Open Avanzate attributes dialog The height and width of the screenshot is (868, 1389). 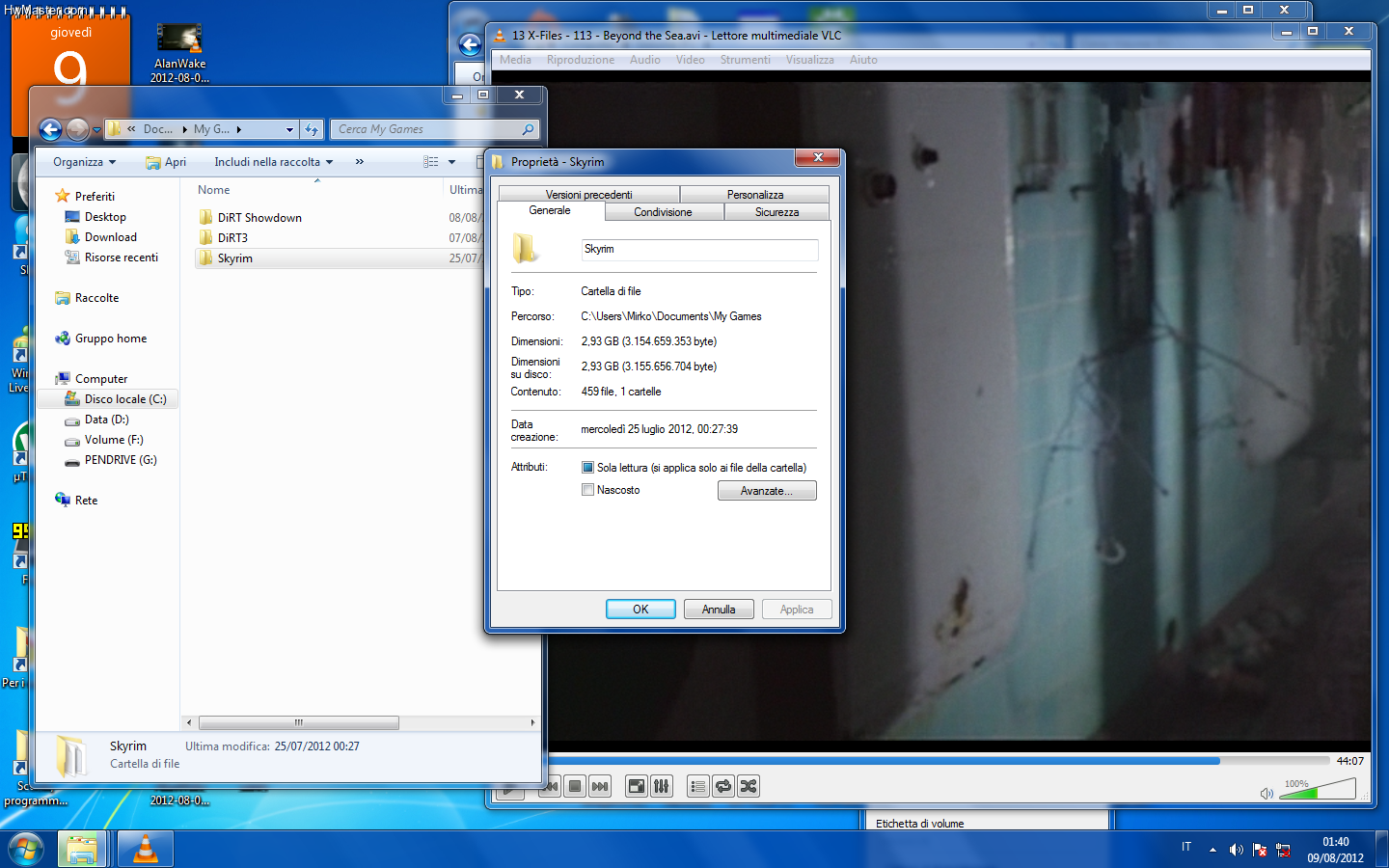point(767,491)
